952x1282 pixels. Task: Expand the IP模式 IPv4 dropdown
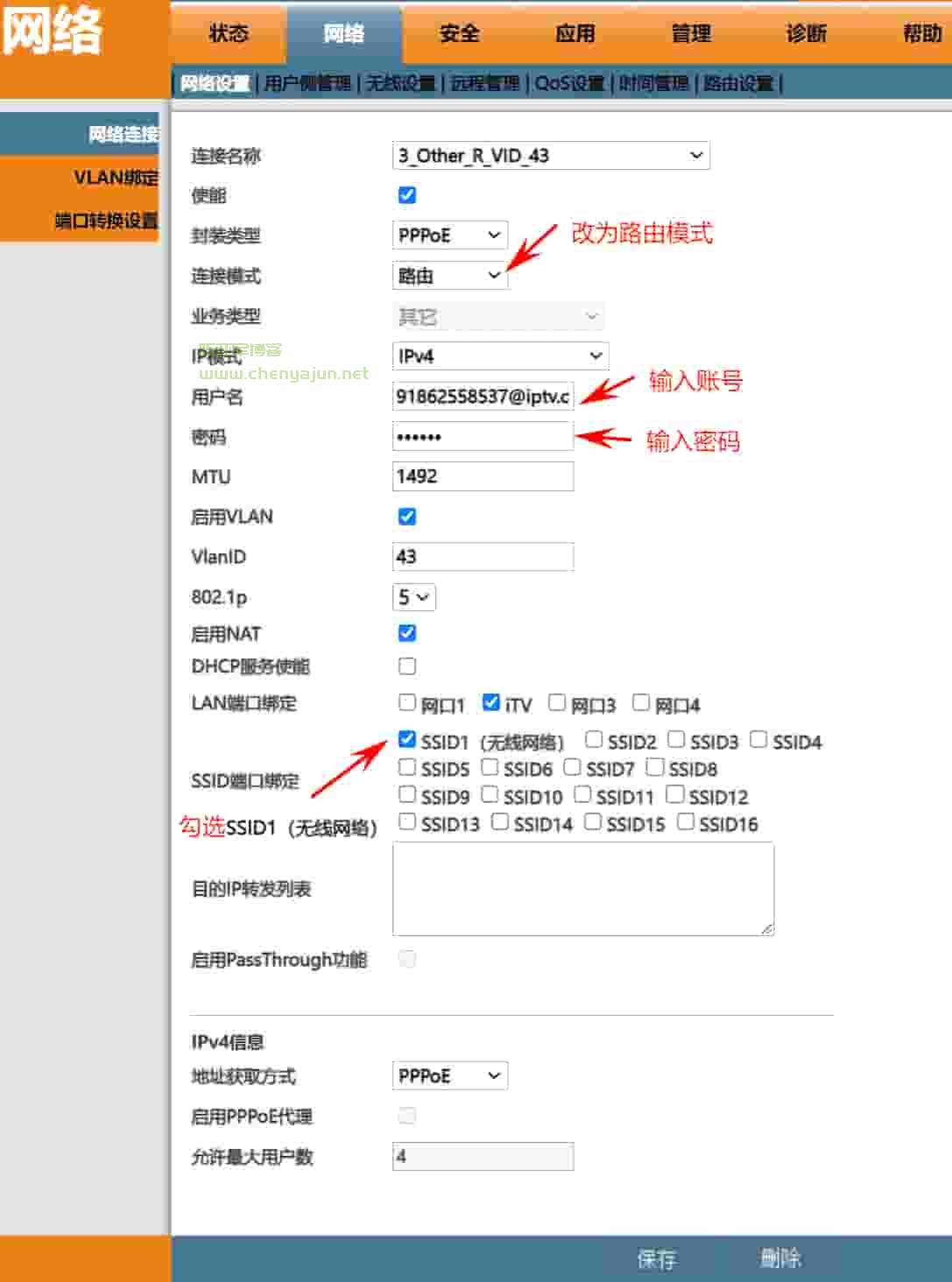point(500,356)
